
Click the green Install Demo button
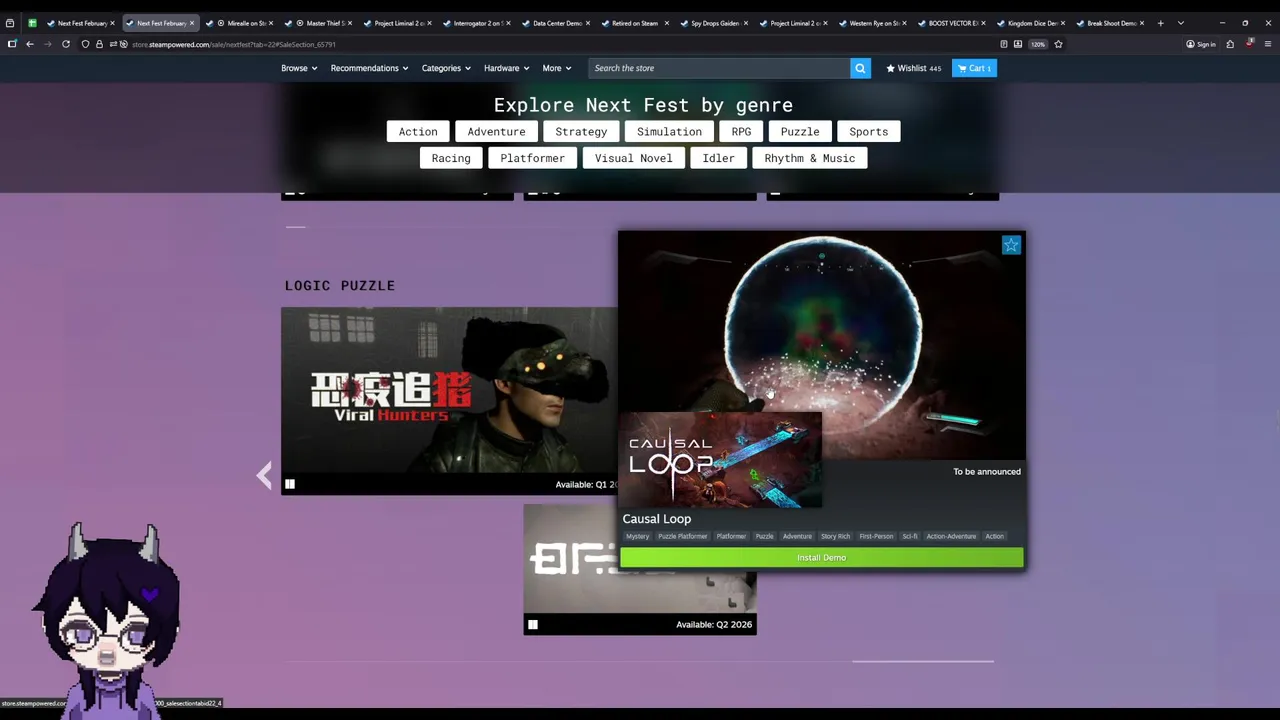[x=822, y=558]
